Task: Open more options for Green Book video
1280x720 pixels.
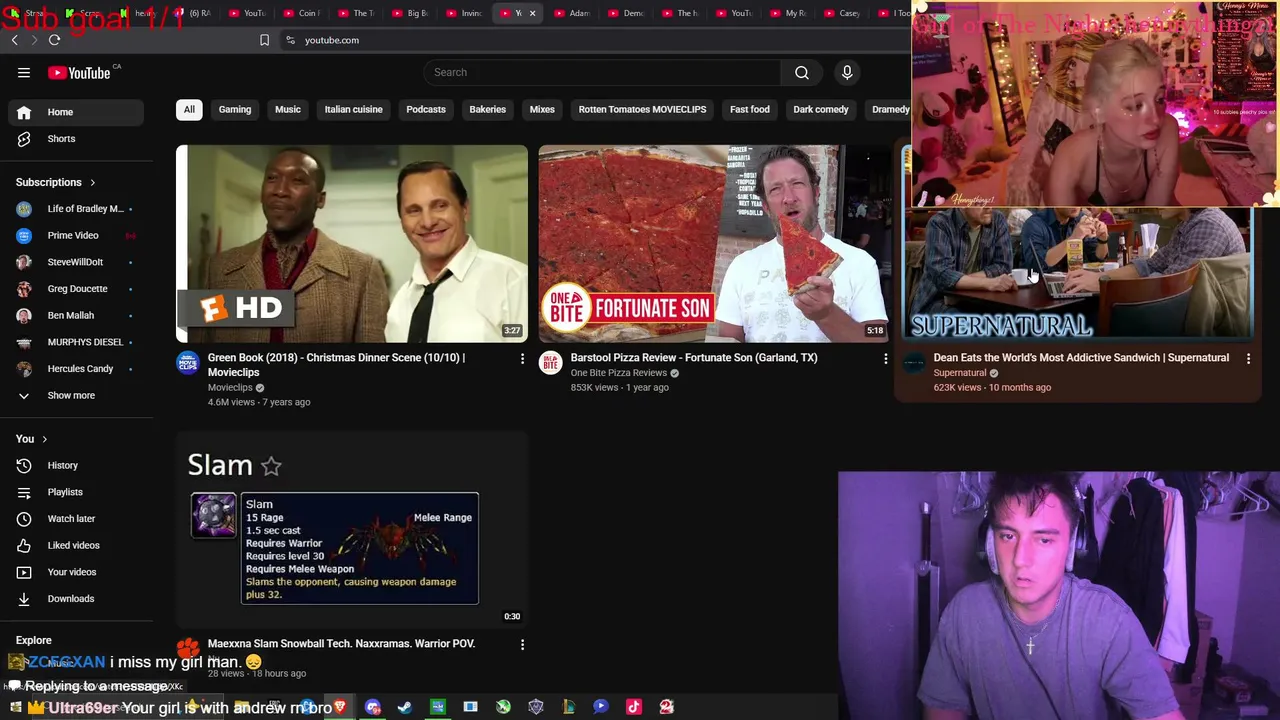Action: [522, 358]
